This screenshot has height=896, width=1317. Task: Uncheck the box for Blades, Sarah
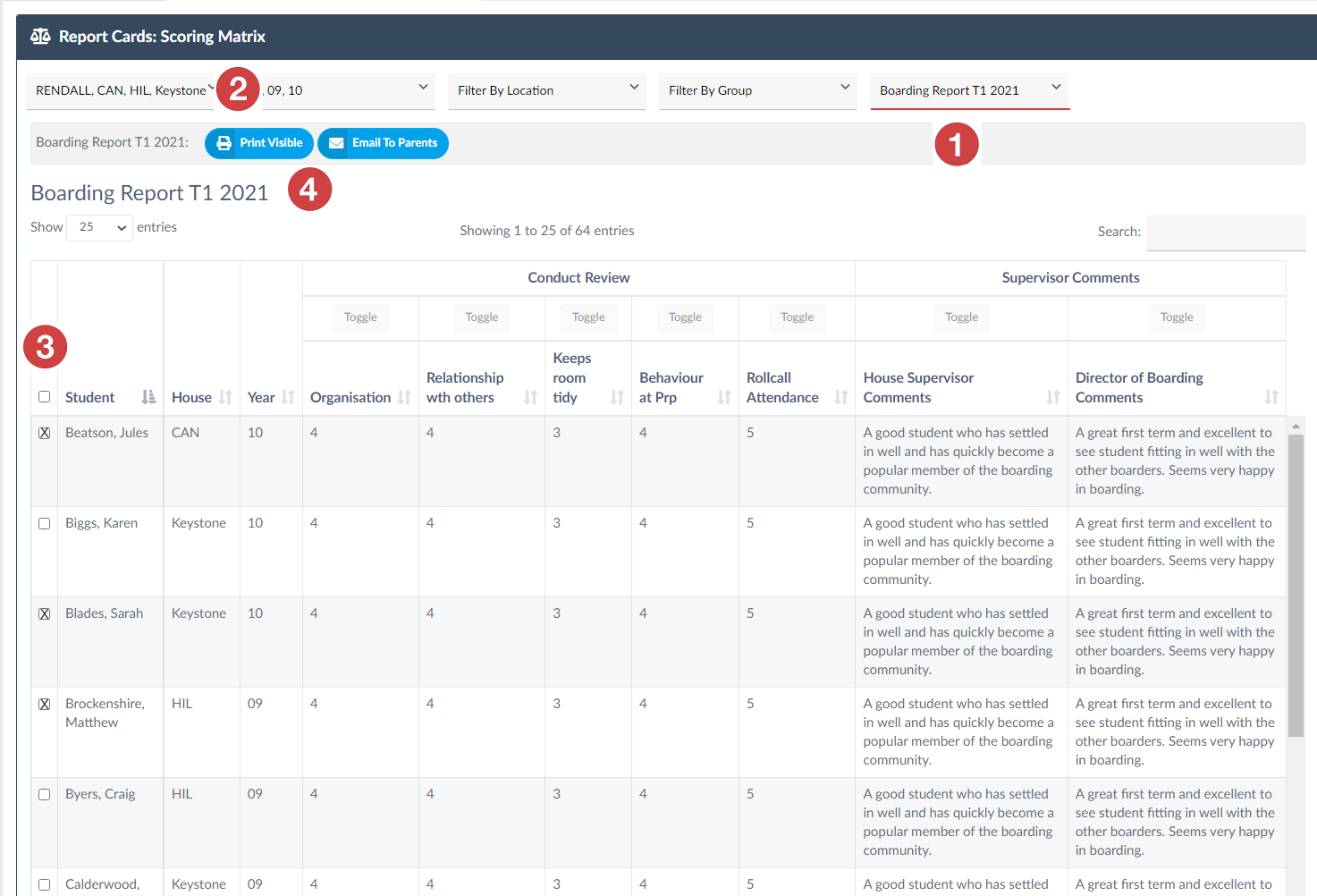44,613
